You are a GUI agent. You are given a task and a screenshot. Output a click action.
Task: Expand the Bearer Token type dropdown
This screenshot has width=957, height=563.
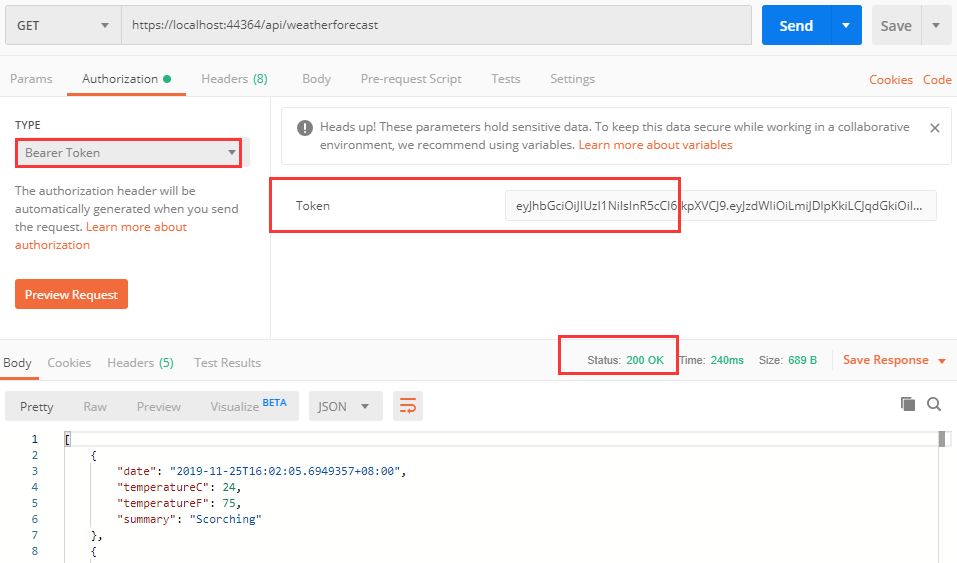(128, 153)
